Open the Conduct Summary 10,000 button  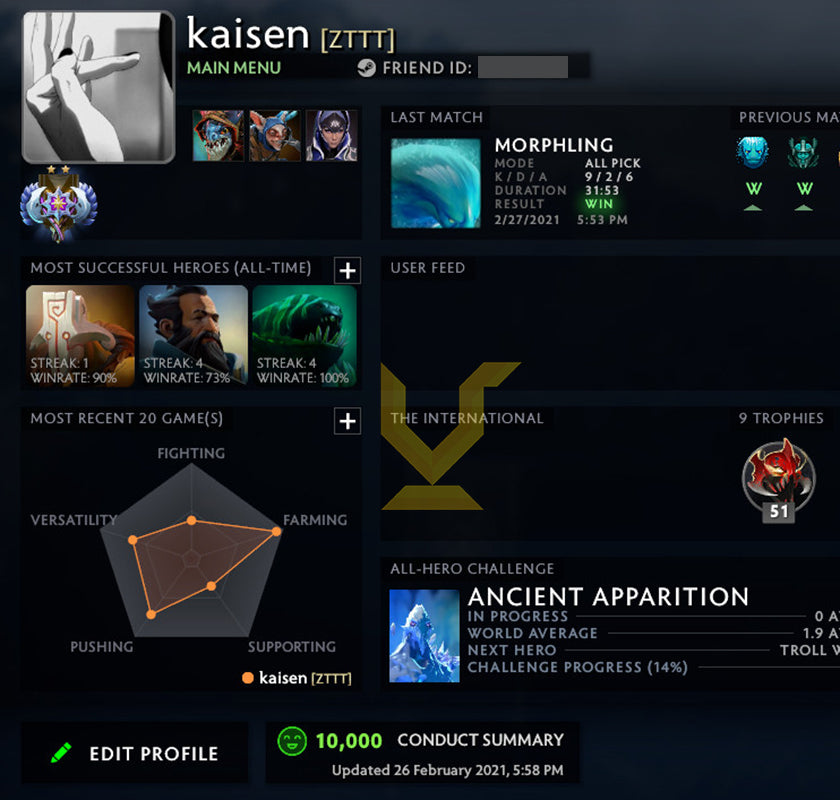422,753
